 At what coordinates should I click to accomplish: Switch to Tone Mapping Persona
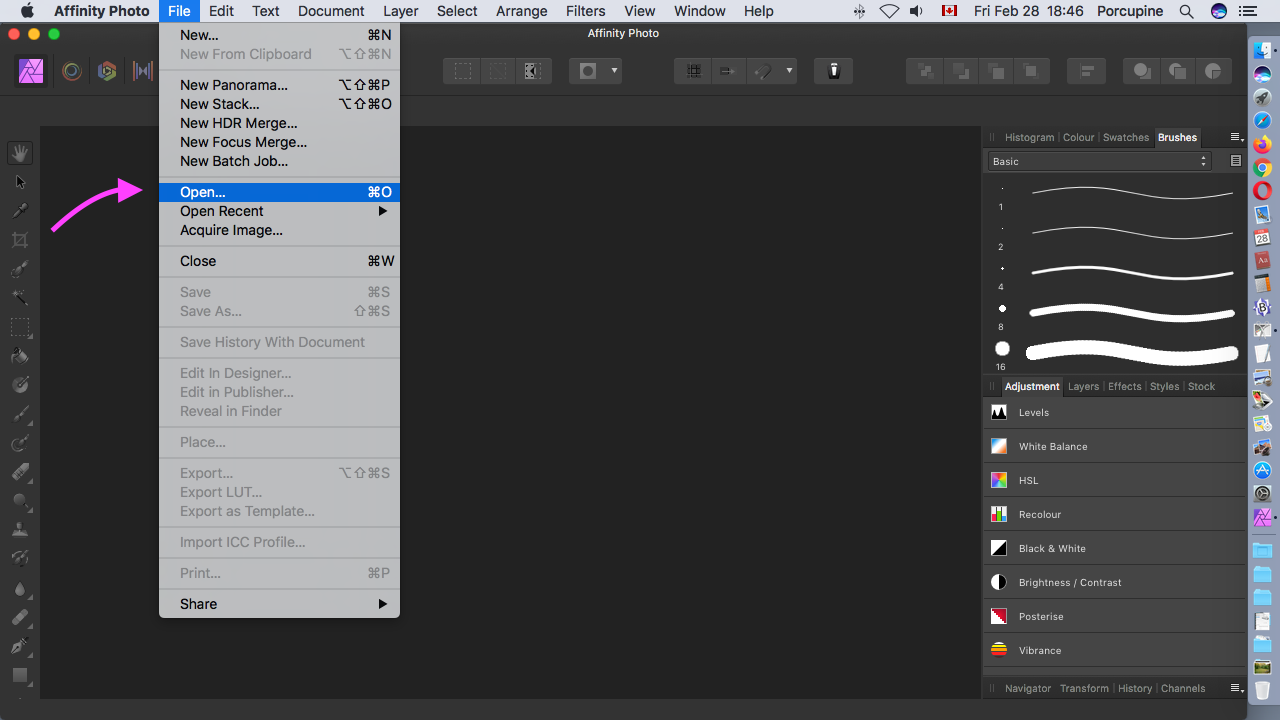(x=142, y=71)
